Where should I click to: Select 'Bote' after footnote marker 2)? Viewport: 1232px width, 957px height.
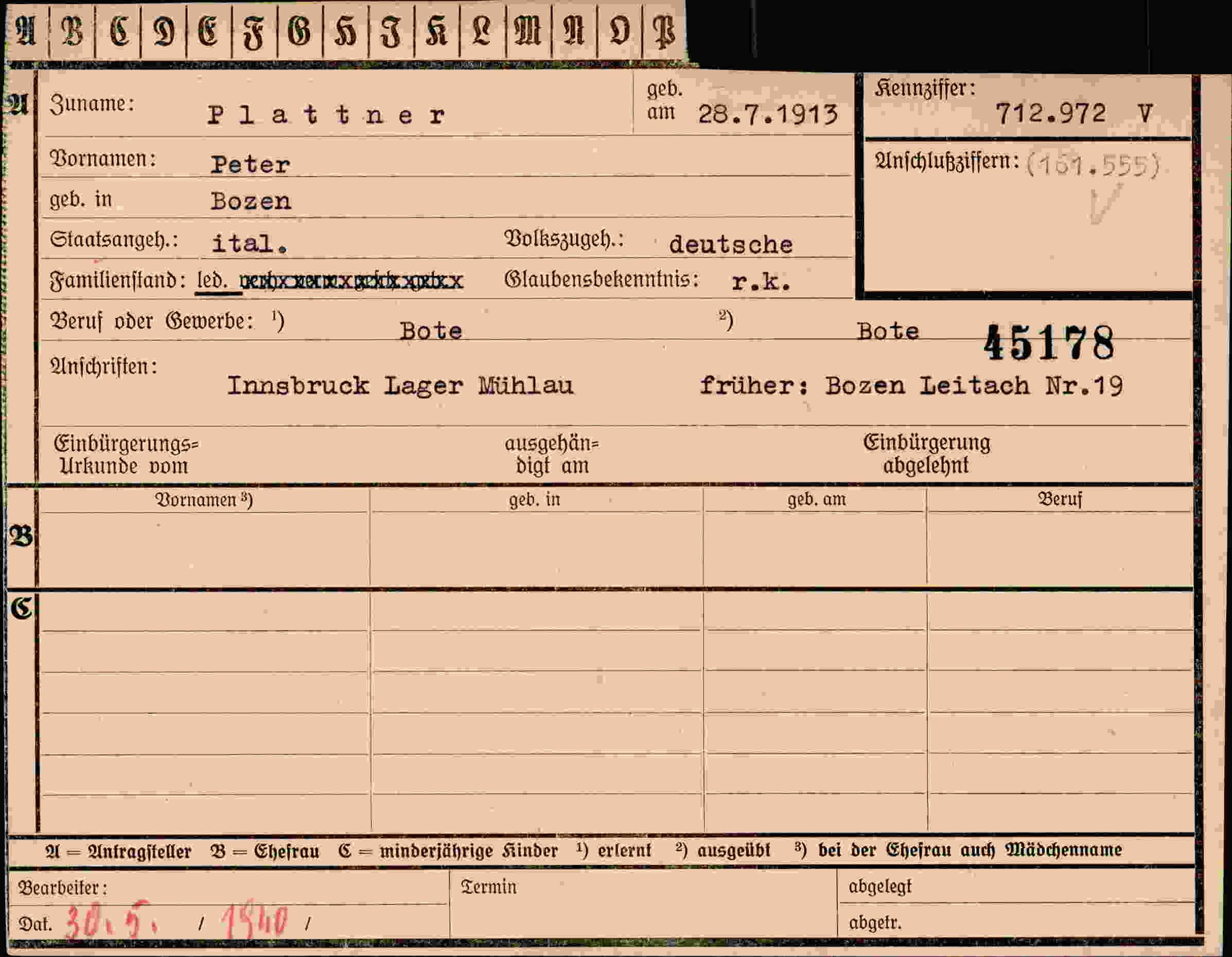pos(888,331)
